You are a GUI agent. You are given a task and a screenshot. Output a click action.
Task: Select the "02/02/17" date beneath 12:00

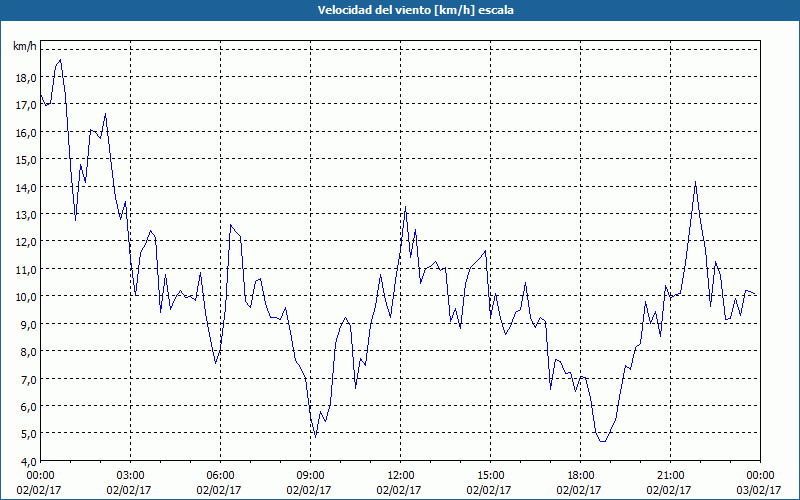(399, 490)
